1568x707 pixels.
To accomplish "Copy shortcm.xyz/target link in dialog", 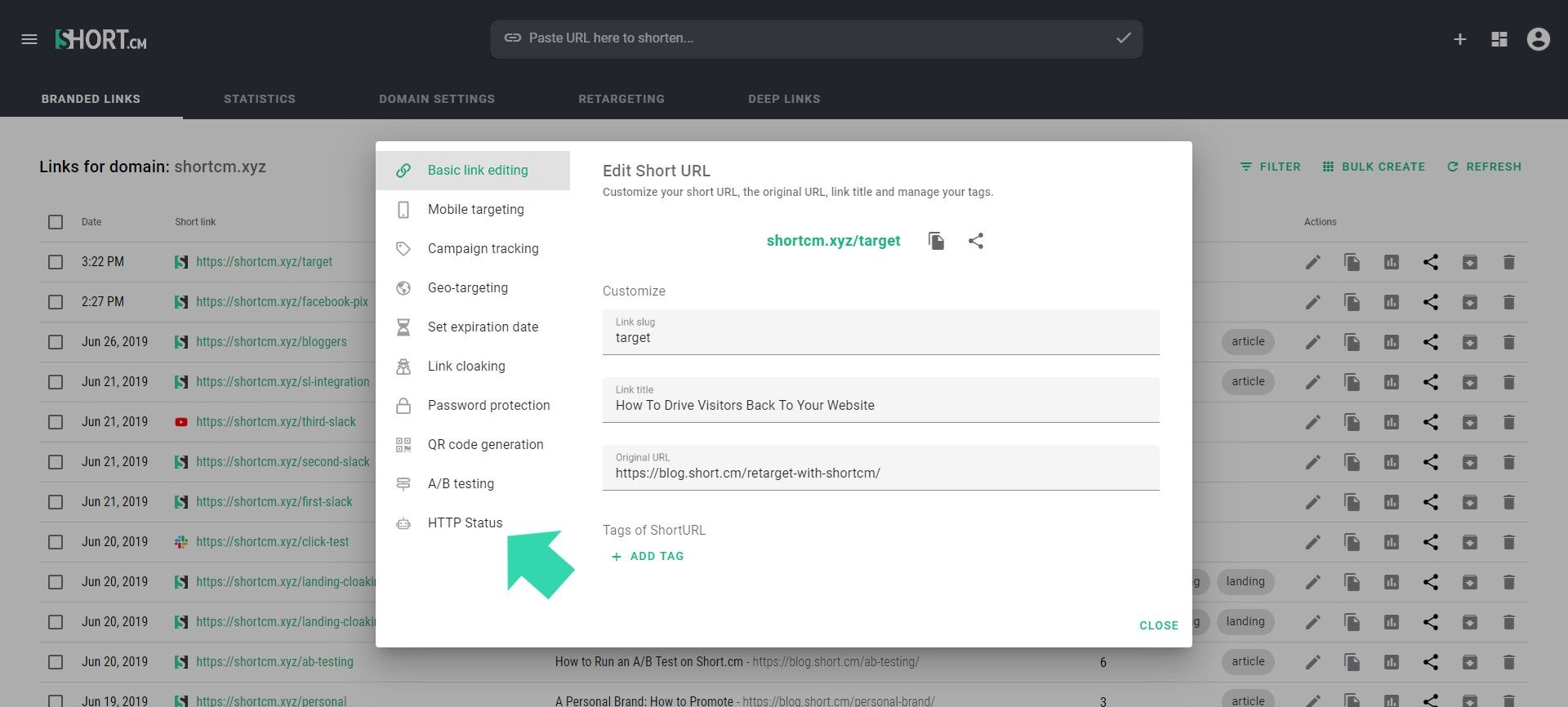I will (x=937, y=241).
